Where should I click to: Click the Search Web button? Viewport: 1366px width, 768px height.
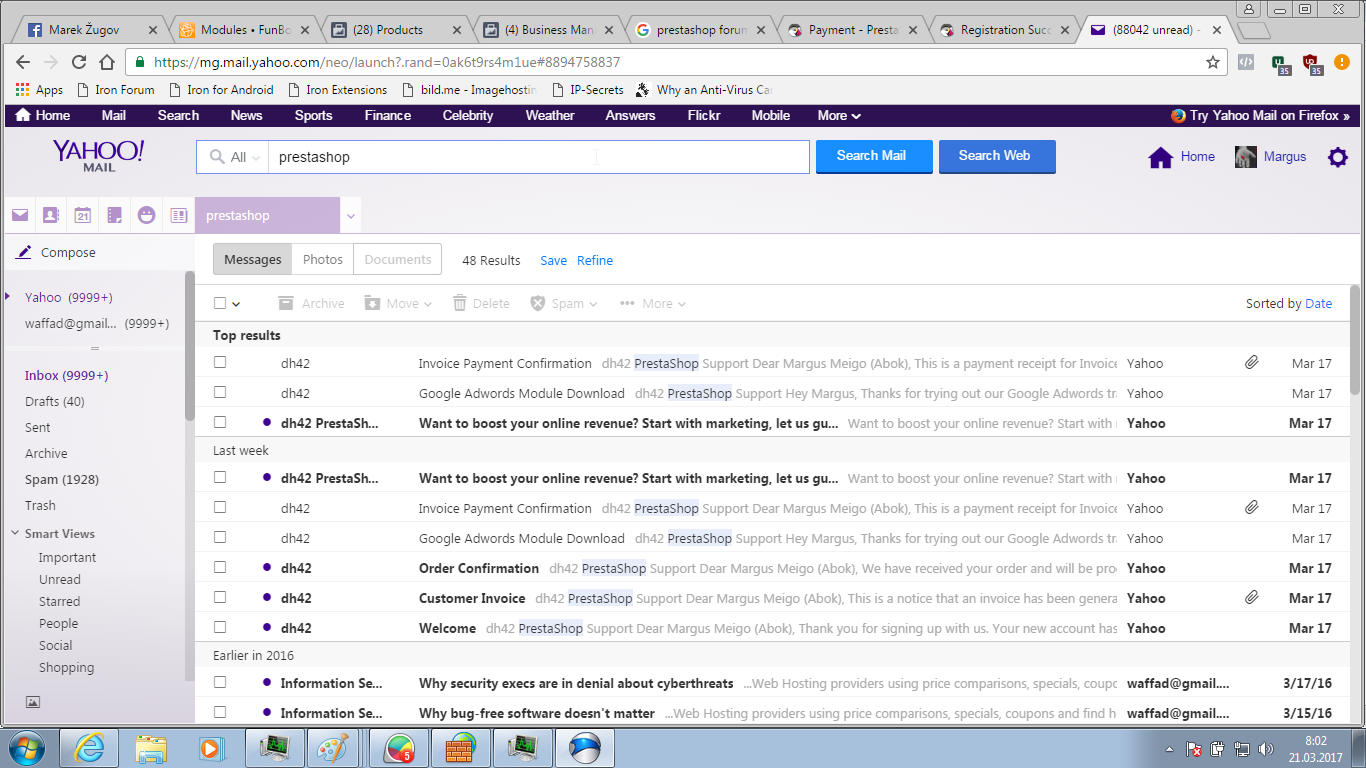997,156
